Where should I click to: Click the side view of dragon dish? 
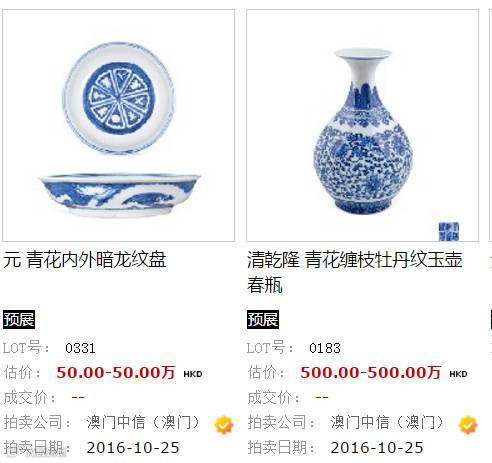120,196
